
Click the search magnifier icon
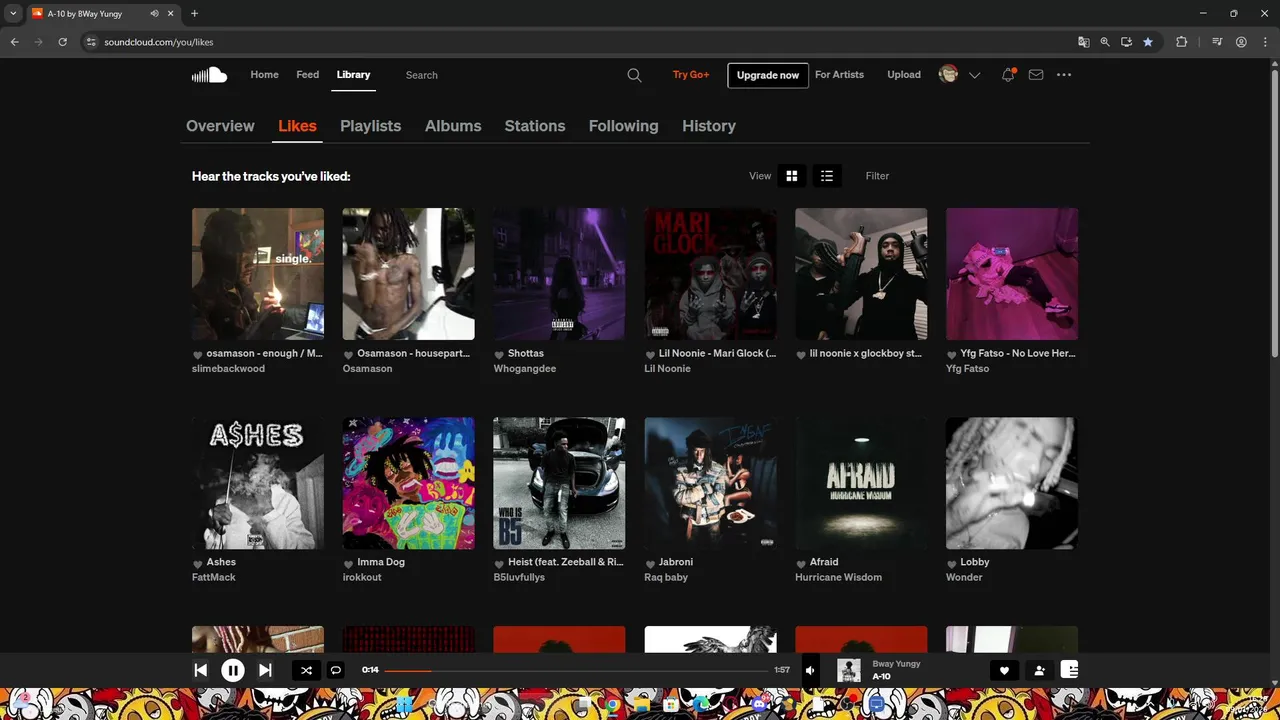coord(634,75)
